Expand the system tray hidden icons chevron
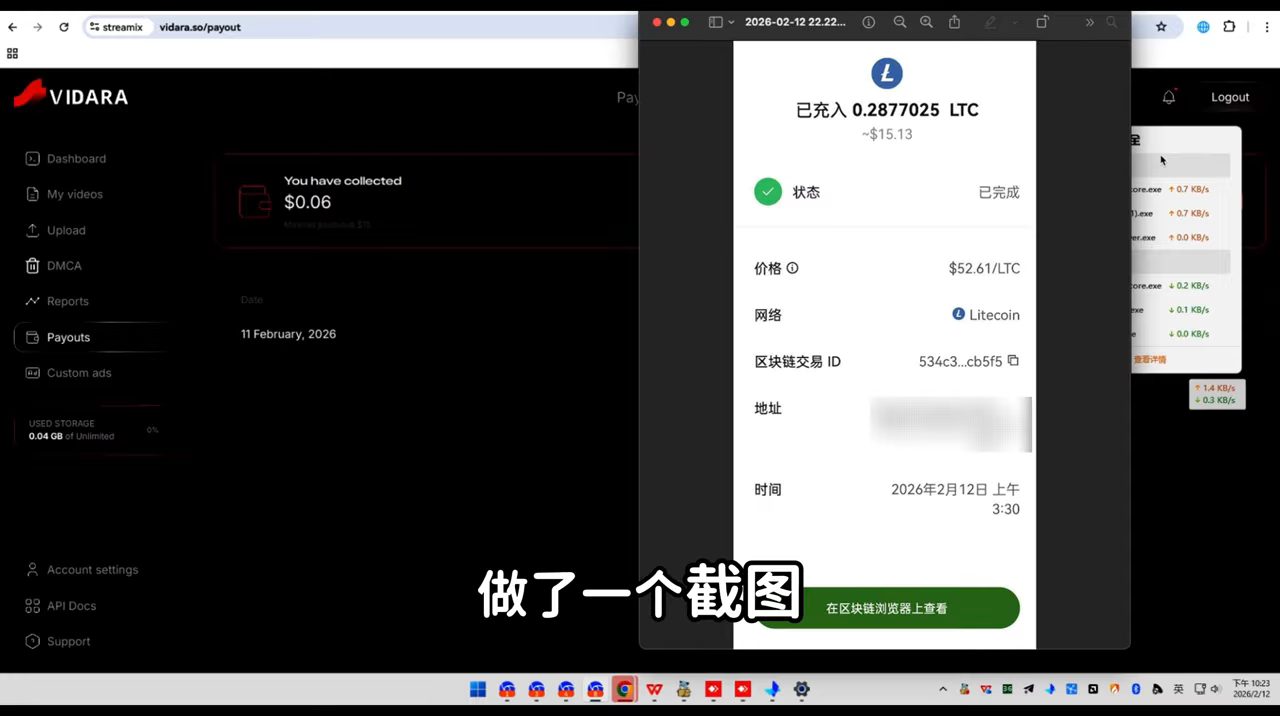Viewport: 1280px width, 716px height. coord(942,689)
